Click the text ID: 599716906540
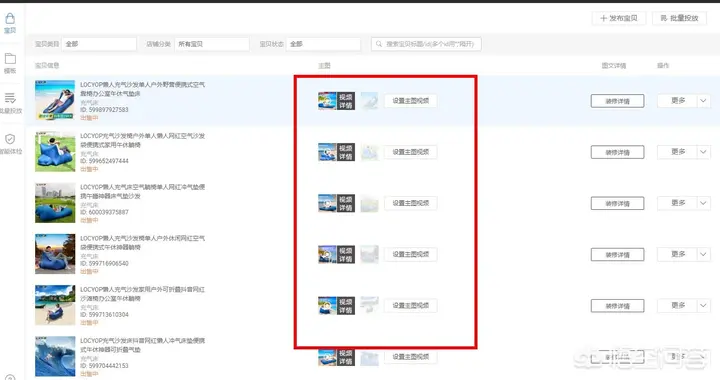 (x=104, y=263)
